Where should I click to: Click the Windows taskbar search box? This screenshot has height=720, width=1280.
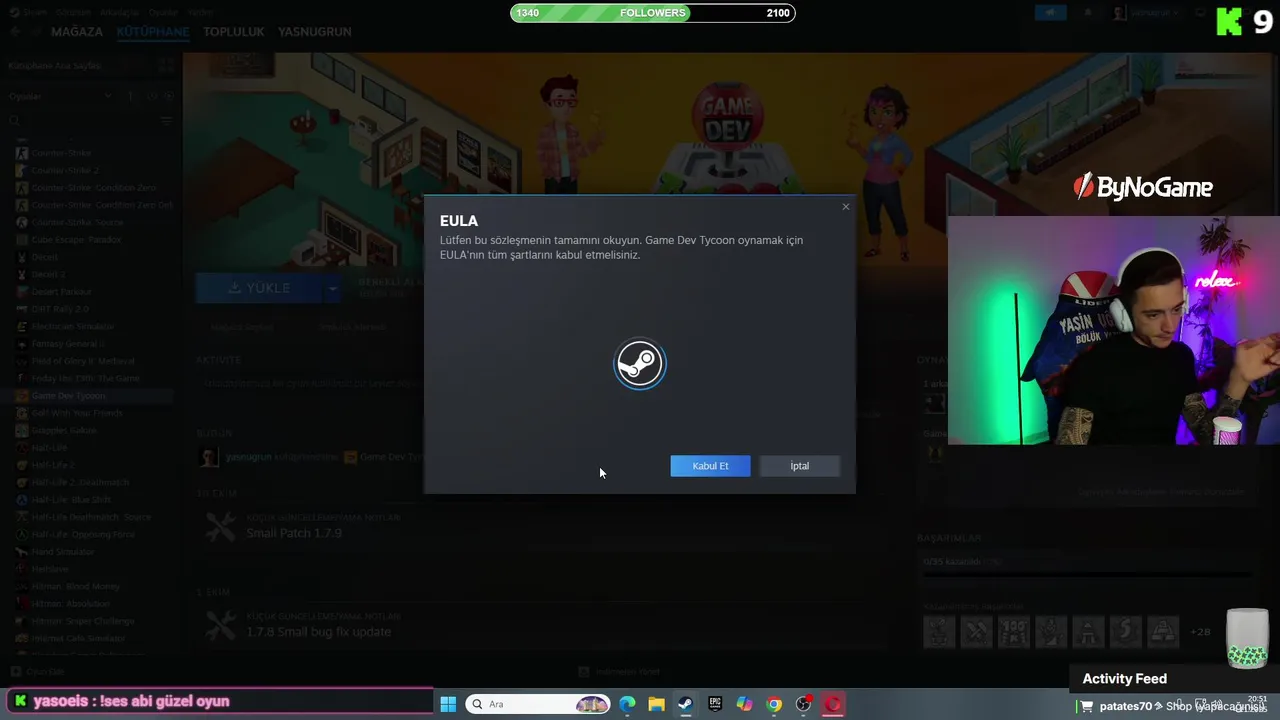point(538,704)
